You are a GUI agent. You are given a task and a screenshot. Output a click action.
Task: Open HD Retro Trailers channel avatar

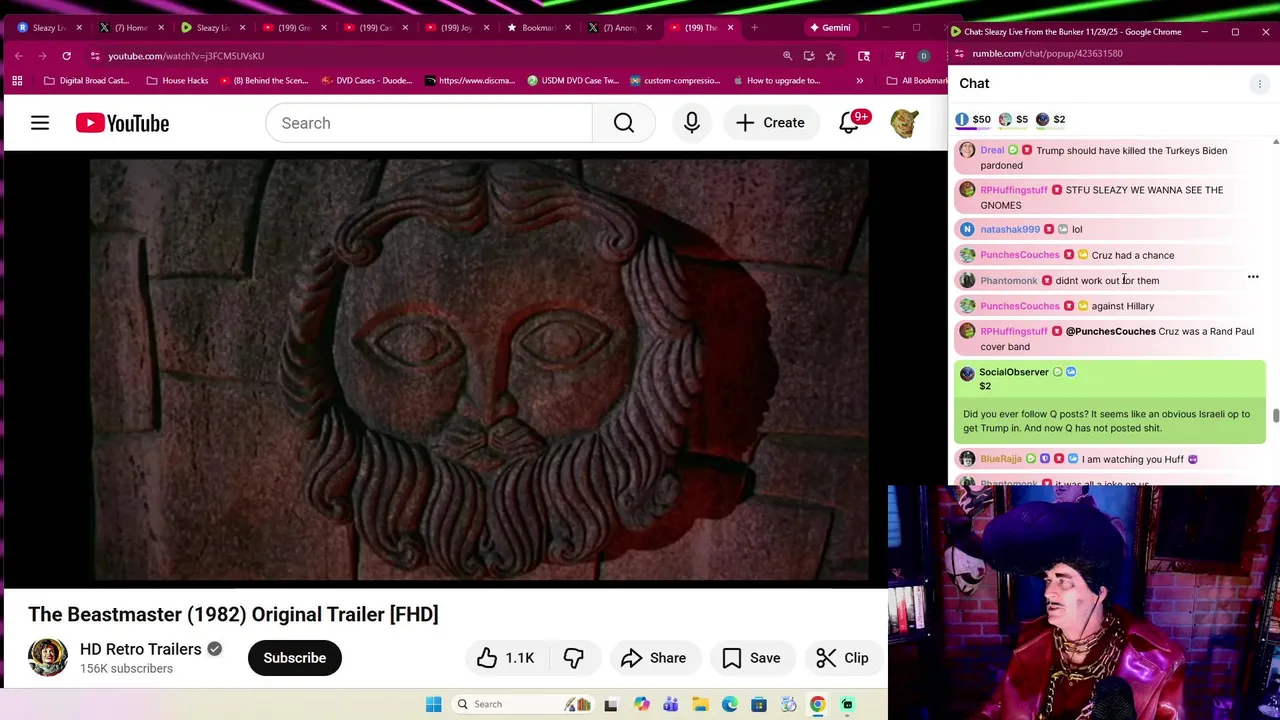pos(47,657)
